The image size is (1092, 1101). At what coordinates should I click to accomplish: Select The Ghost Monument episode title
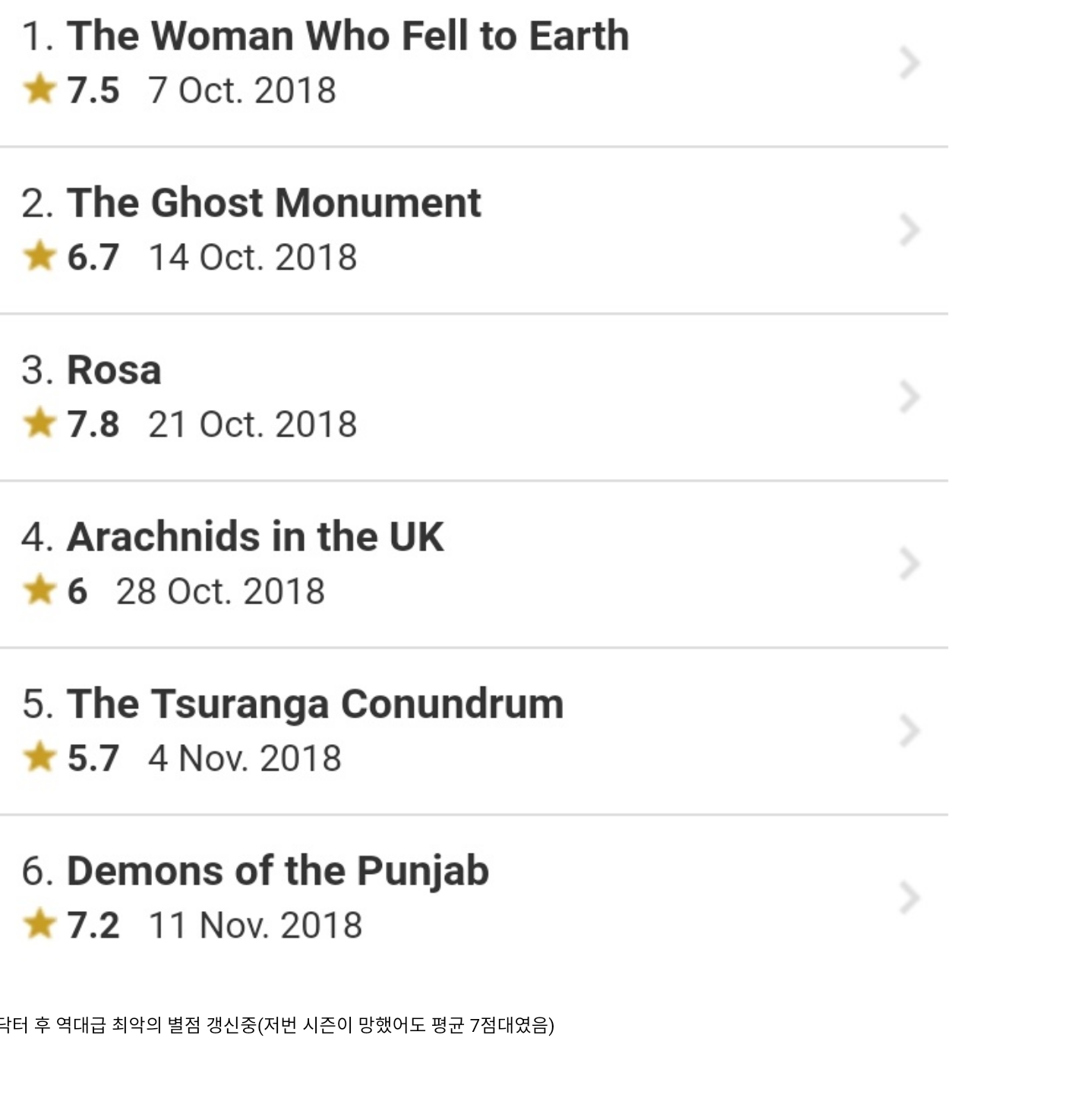click(273, 203)
